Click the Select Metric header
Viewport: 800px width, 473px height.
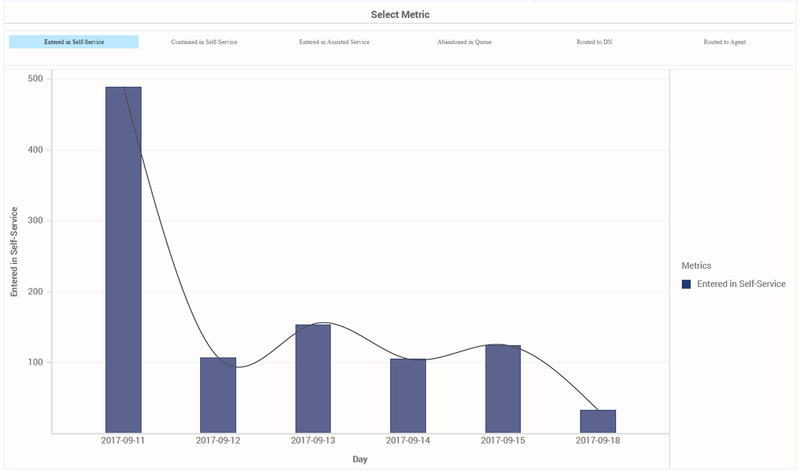[x=400, y=15]
